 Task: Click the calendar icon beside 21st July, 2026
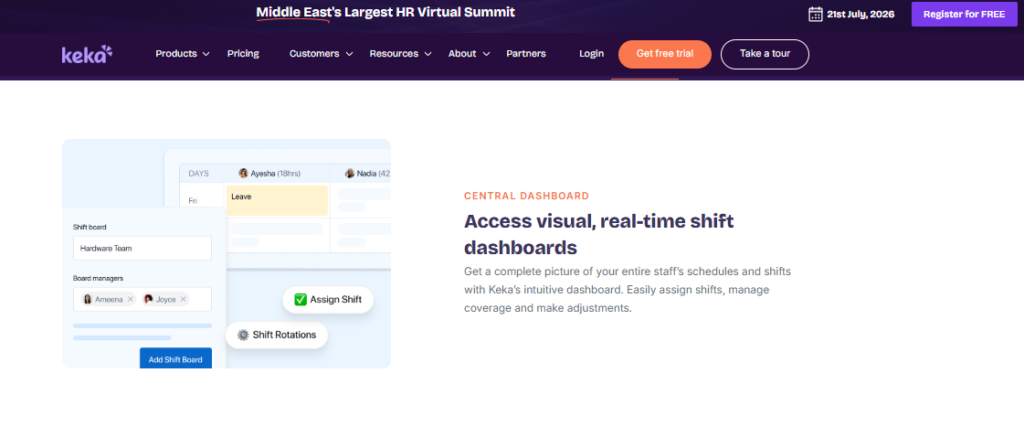pyautogui.click(x=815, y=14)
